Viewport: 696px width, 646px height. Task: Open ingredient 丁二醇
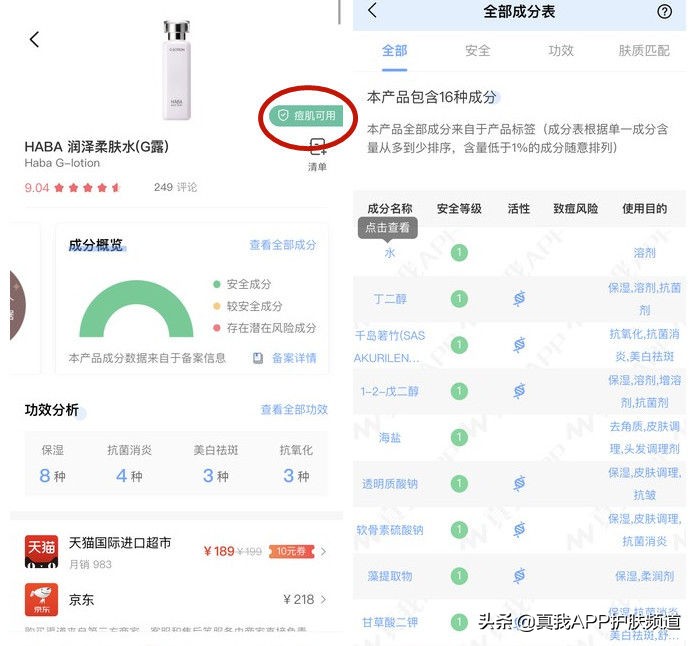[390, 299]
